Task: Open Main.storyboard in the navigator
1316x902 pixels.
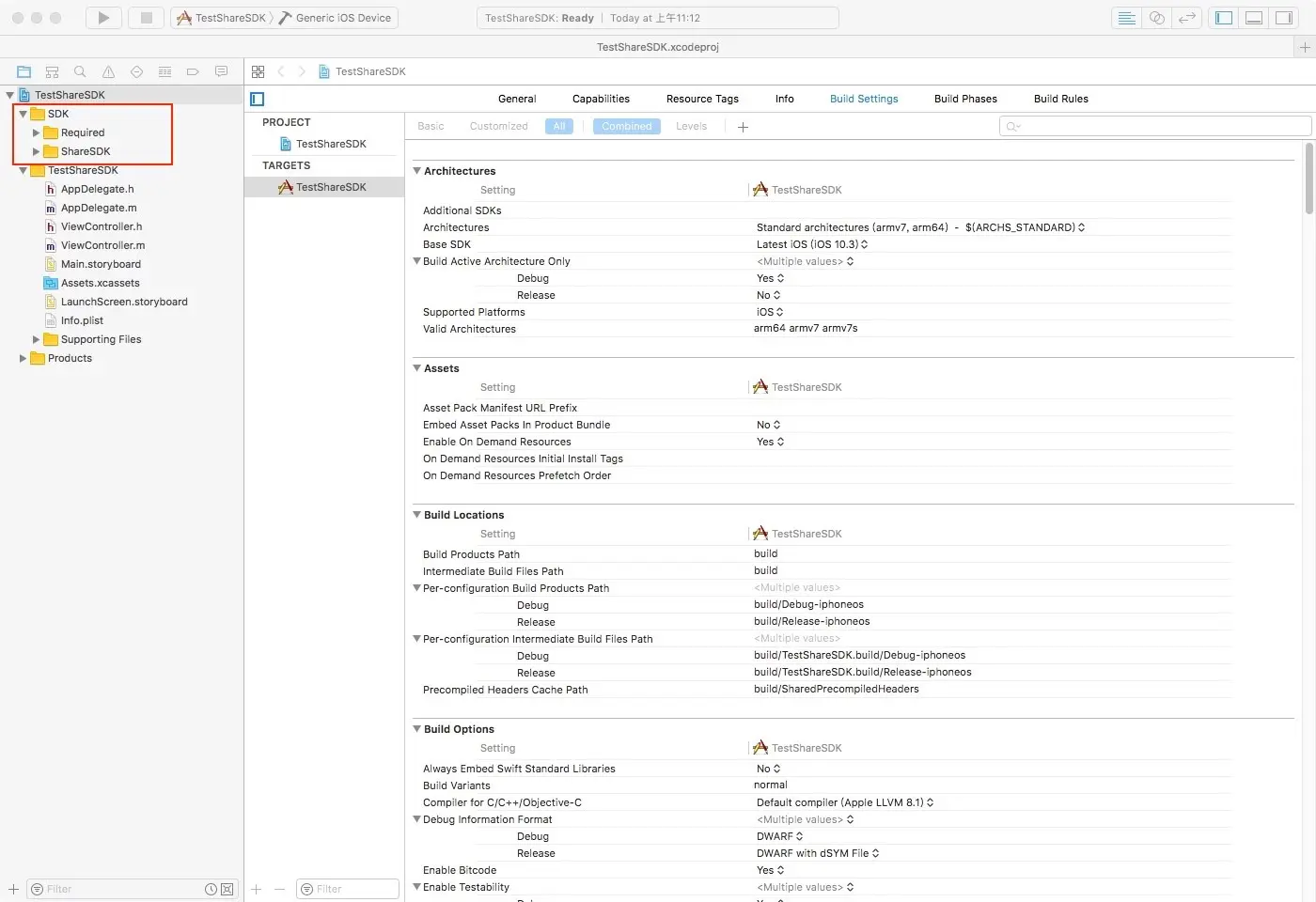Action: [93, 264]
